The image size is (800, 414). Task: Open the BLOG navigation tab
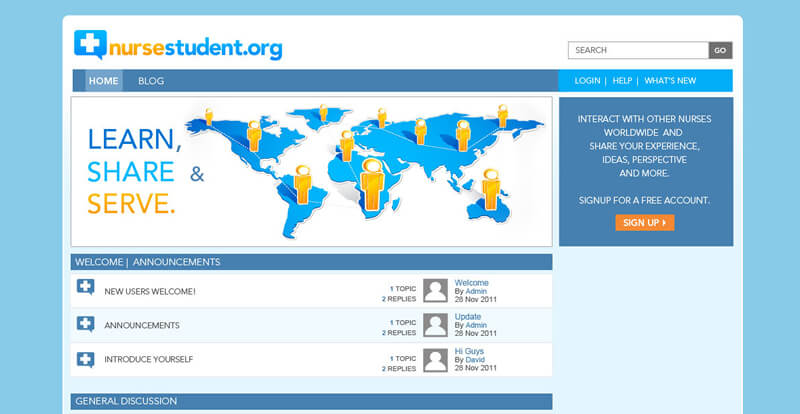(151, 81)
